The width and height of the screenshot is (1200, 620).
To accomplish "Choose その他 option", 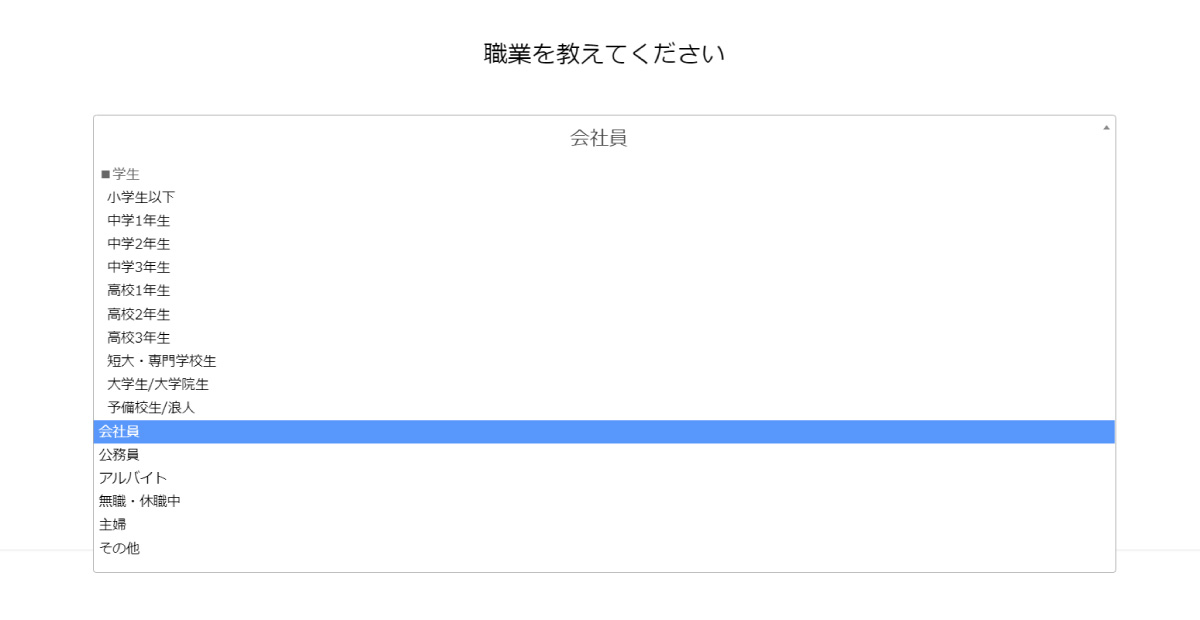I will pyautogui.click(x=119, y=548).
